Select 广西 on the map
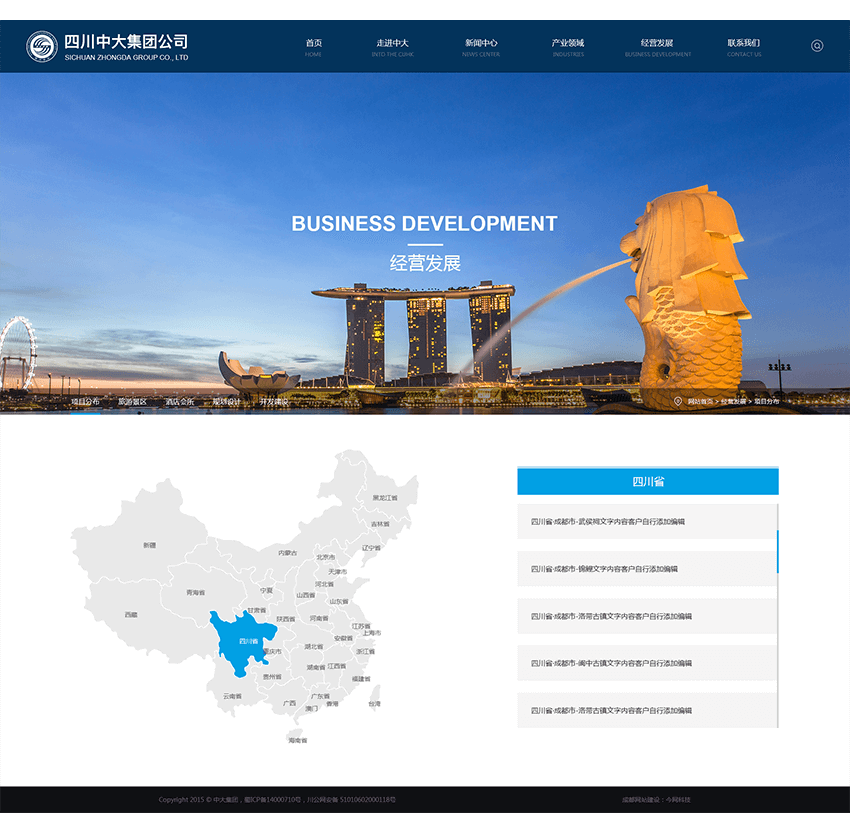850x813 pixels. coord(289,703)
